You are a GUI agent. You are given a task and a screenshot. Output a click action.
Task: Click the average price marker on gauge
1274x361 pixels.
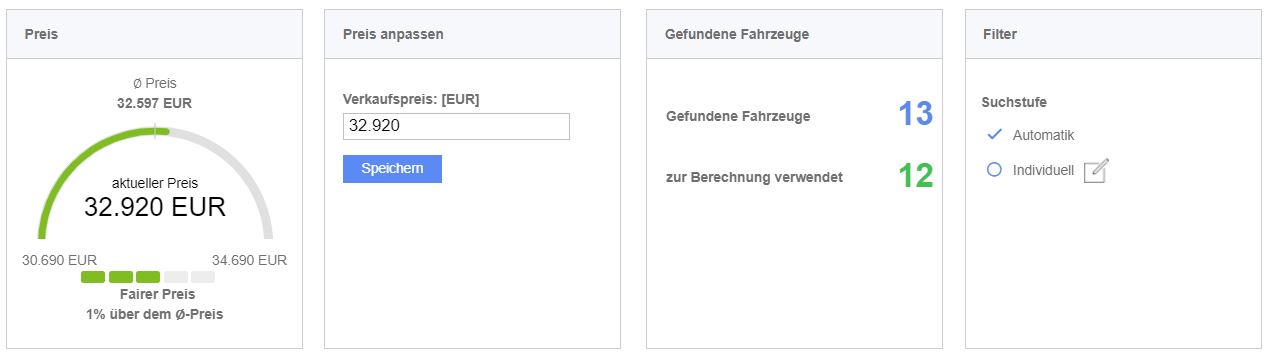(155, 129)
